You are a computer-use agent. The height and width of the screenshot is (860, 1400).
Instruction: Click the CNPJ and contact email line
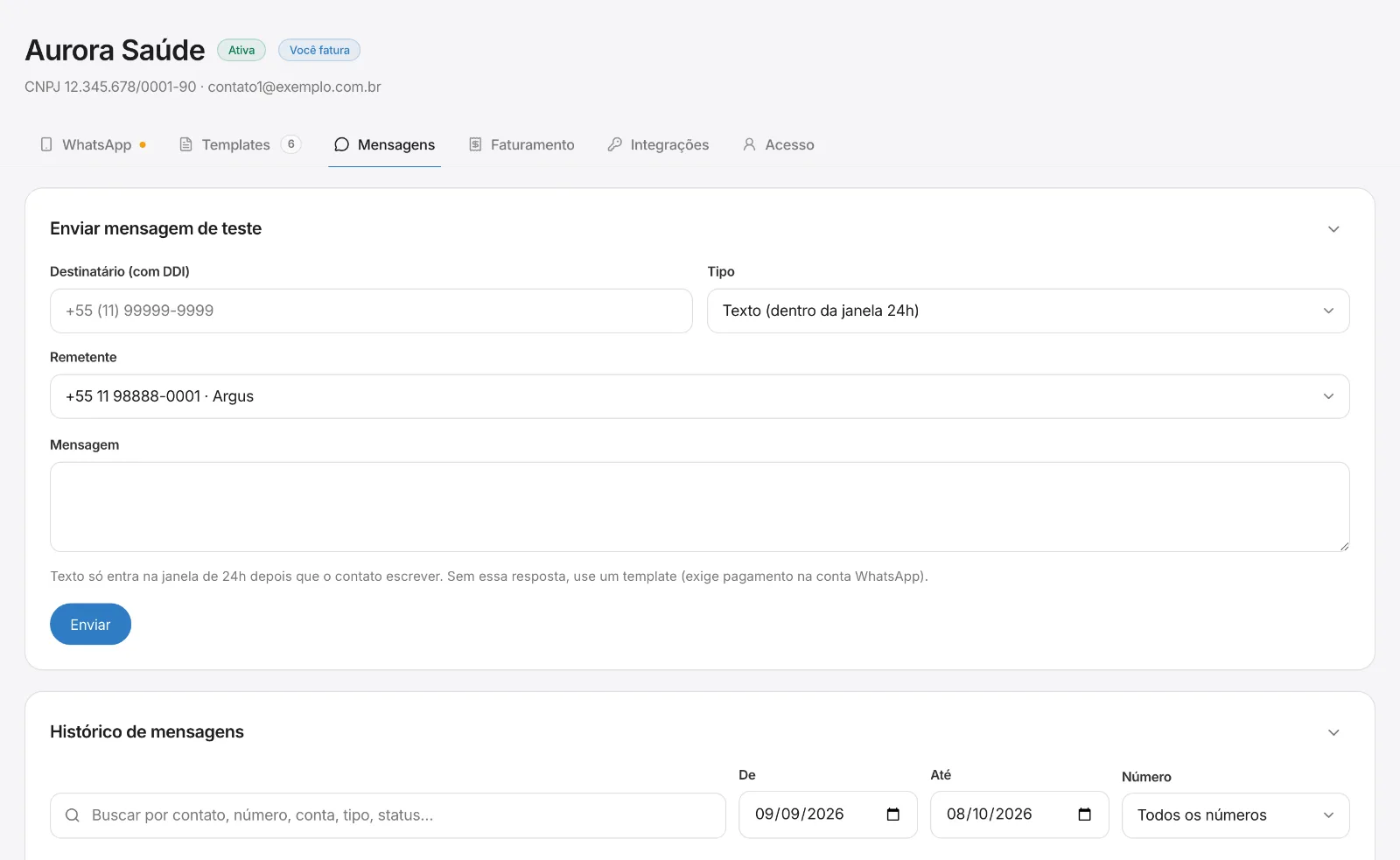click(x=203, y=87)
